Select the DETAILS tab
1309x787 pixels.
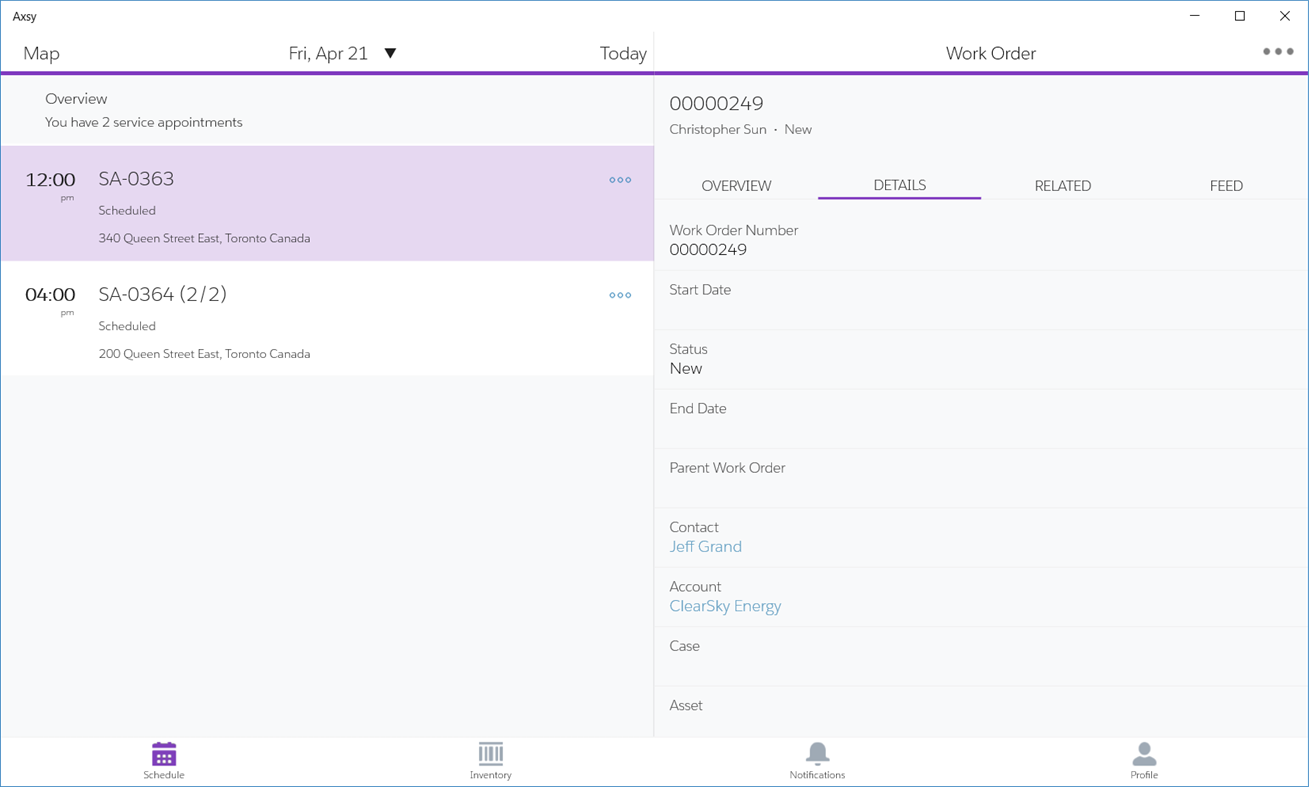(899, 185)
